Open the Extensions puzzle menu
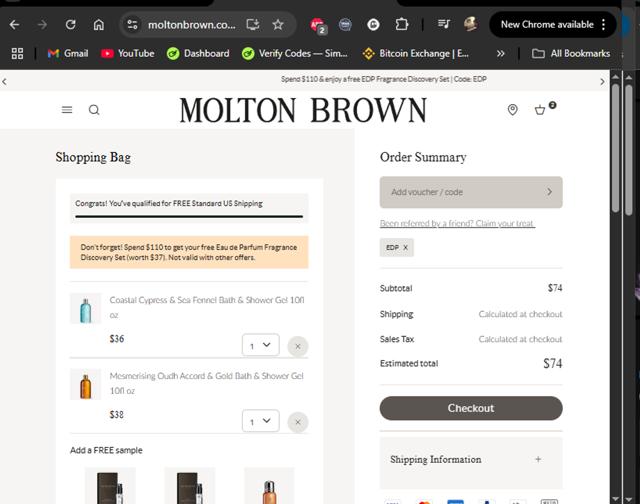This screenshot has height=504, width=640. [x=402, y=24]
